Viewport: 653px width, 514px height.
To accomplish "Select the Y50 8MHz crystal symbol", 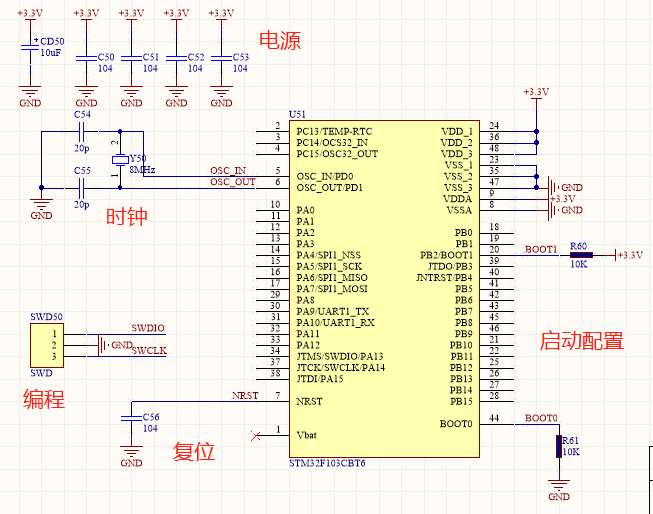I will pos(120,160).
